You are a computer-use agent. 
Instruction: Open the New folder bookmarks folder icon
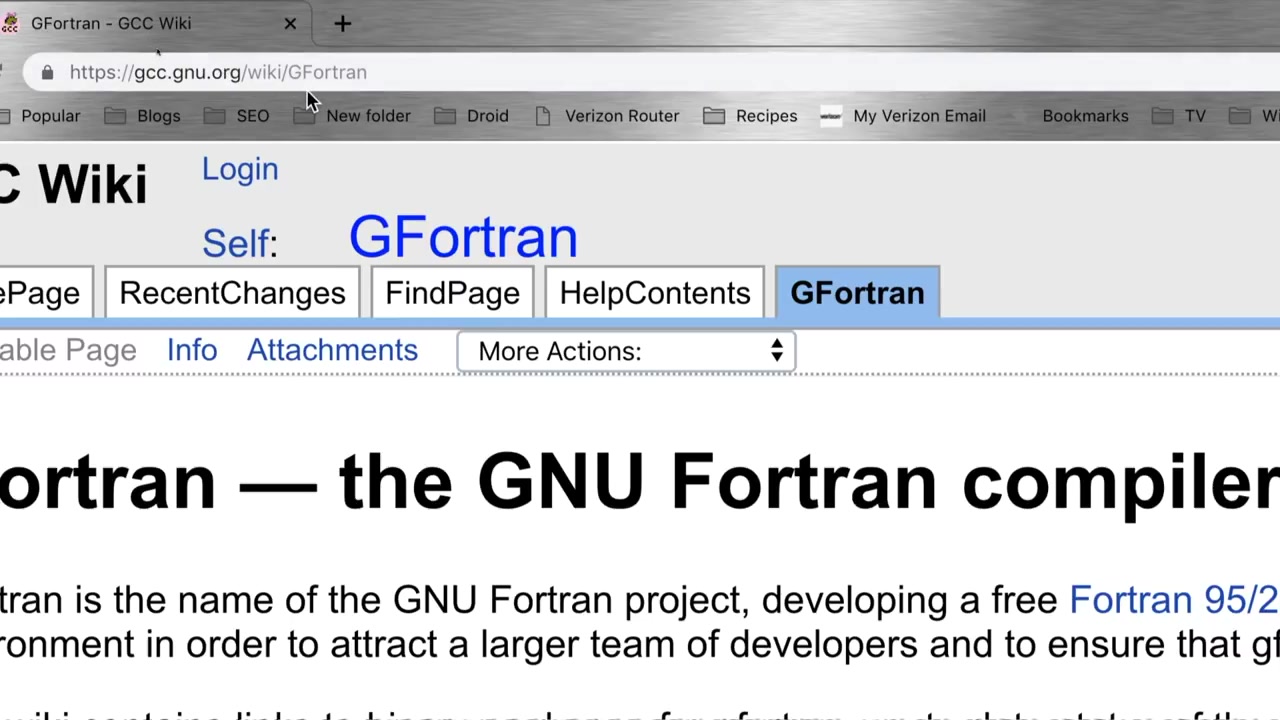click(305, 114)
